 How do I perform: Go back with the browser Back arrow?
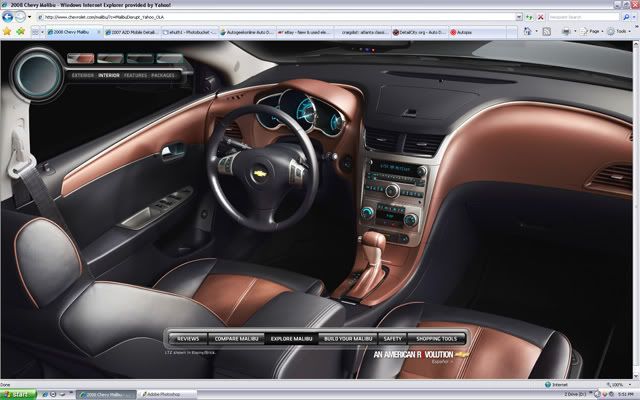[x=7, y=17]
